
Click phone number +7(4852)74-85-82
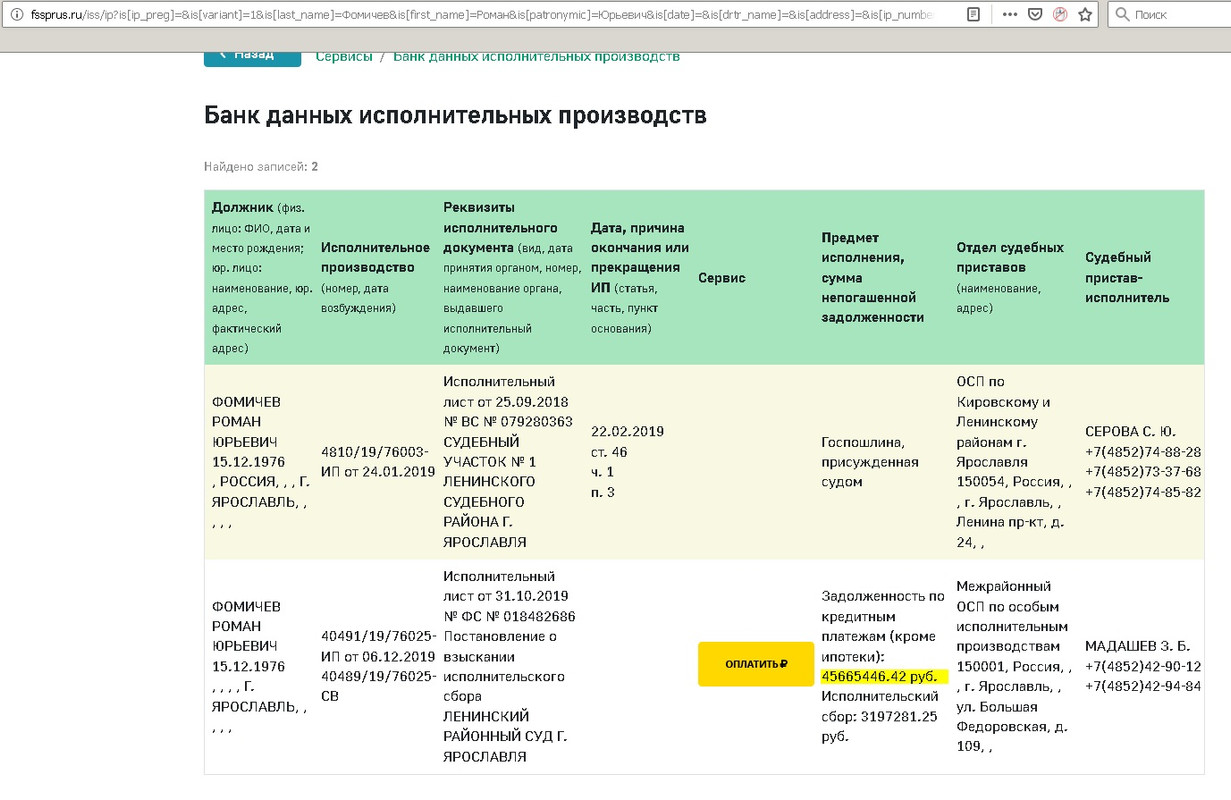[1143, 492]
